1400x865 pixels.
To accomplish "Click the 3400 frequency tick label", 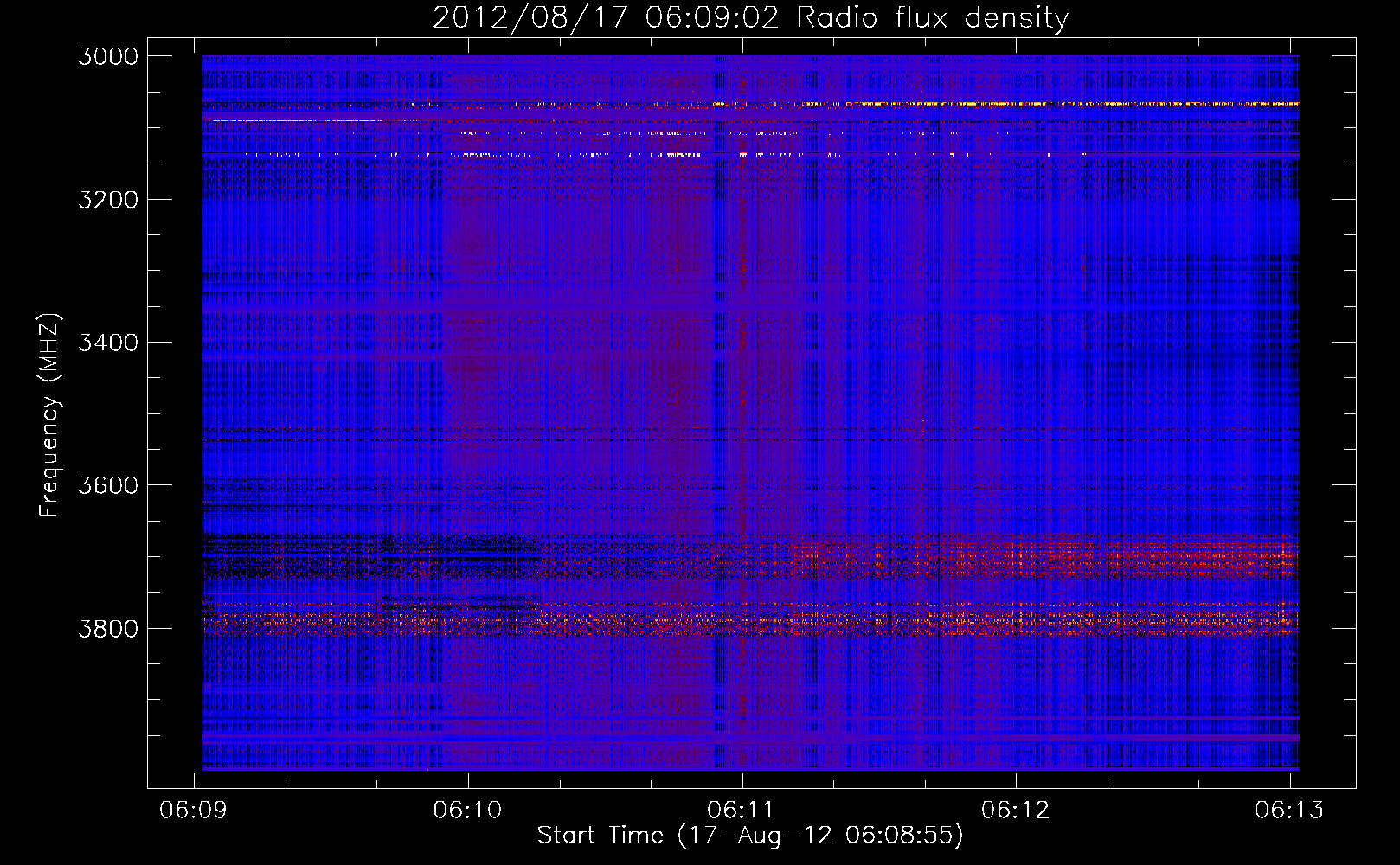I will [x=108, y=343].
